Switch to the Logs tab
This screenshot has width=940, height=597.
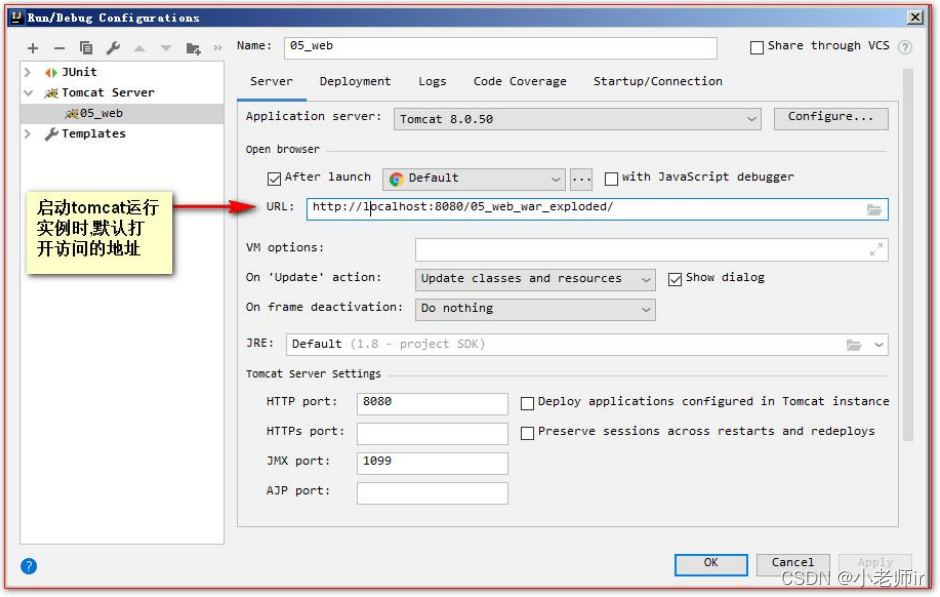click(x=432, y=82)
